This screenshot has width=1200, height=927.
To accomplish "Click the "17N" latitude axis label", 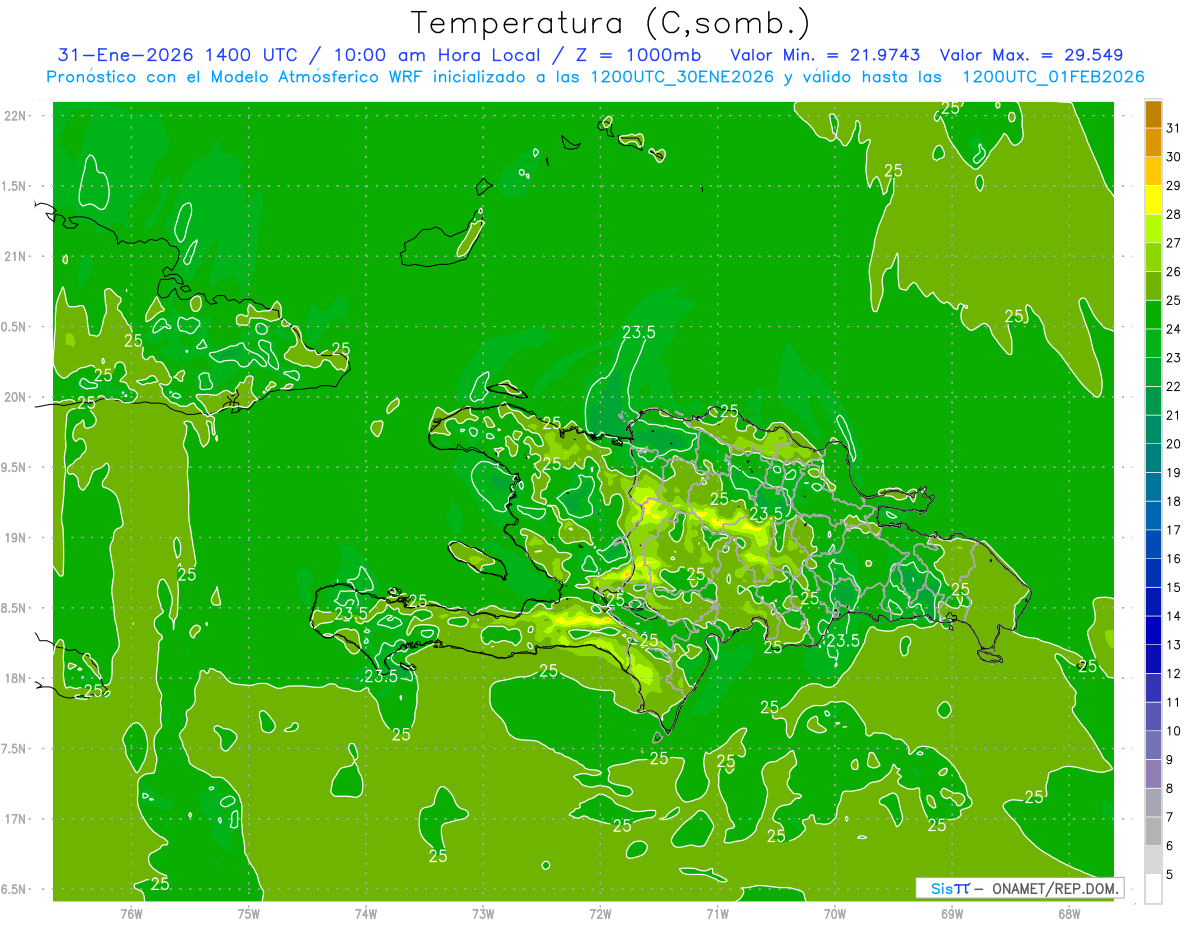I will point(15,819).
